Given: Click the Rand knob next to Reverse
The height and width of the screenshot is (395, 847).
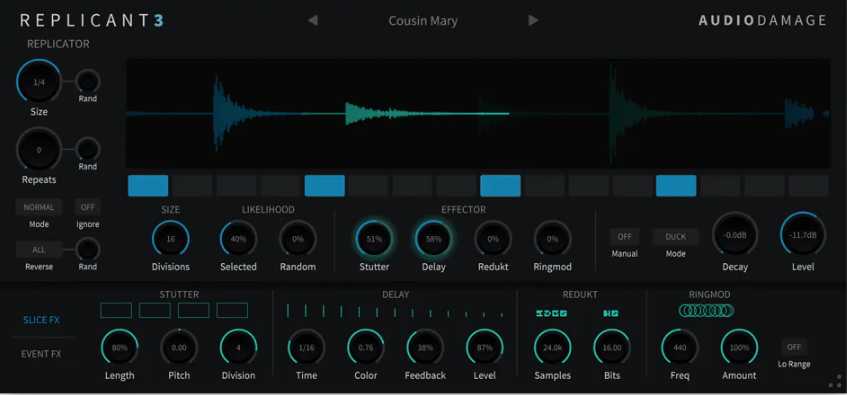Looking at the screenshot, I should coord(88,249).
